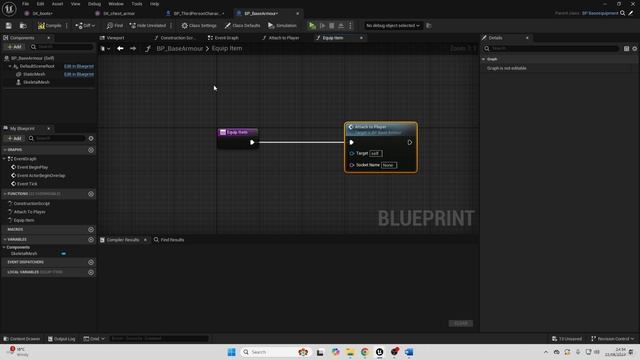Viewport: 640px width, 360px height.
Task: Collapse the EventGraph tree entry
Action: (4, 159)
